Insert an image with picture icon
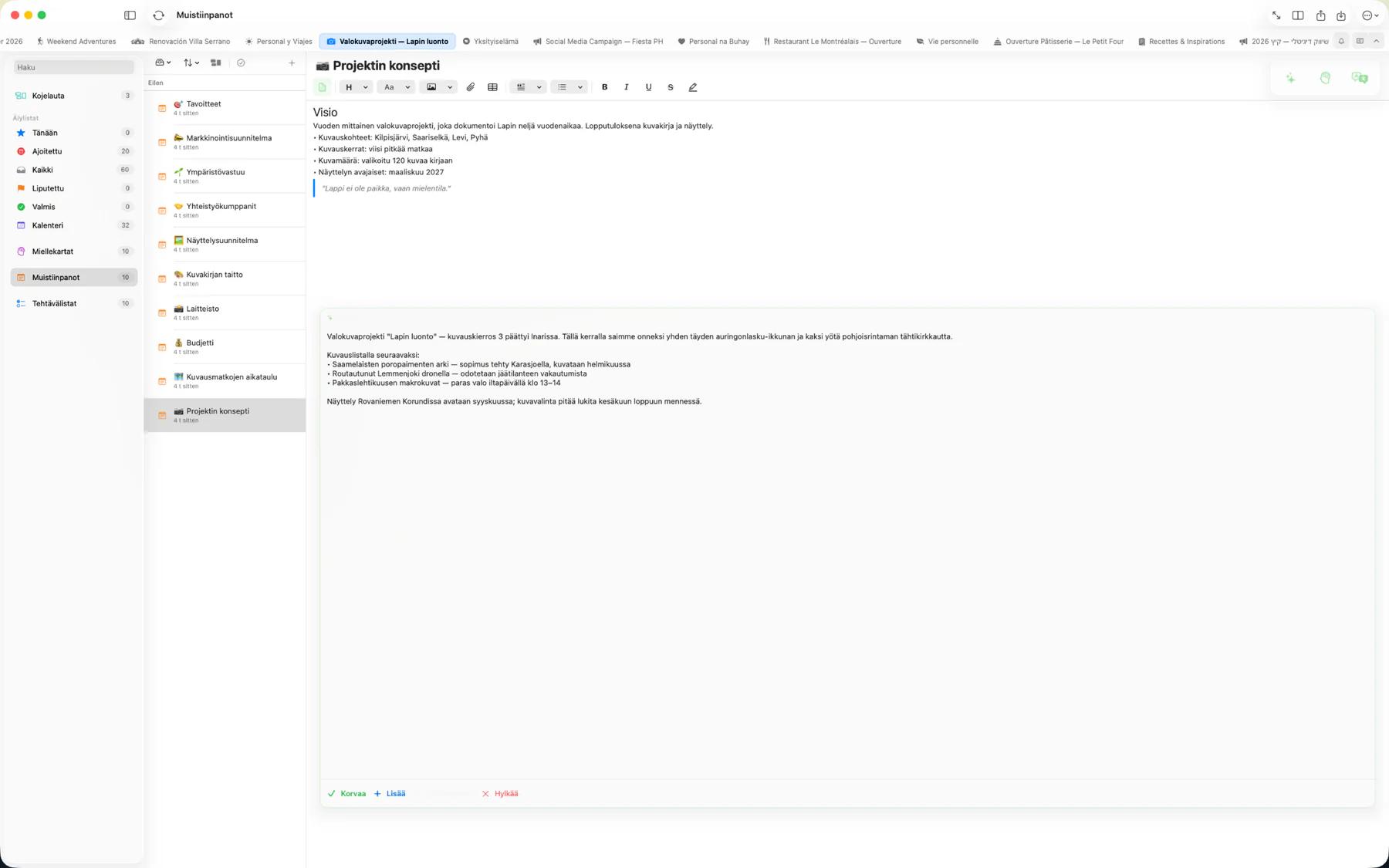This screenshot has width=1389, height=868. [431, 87]
